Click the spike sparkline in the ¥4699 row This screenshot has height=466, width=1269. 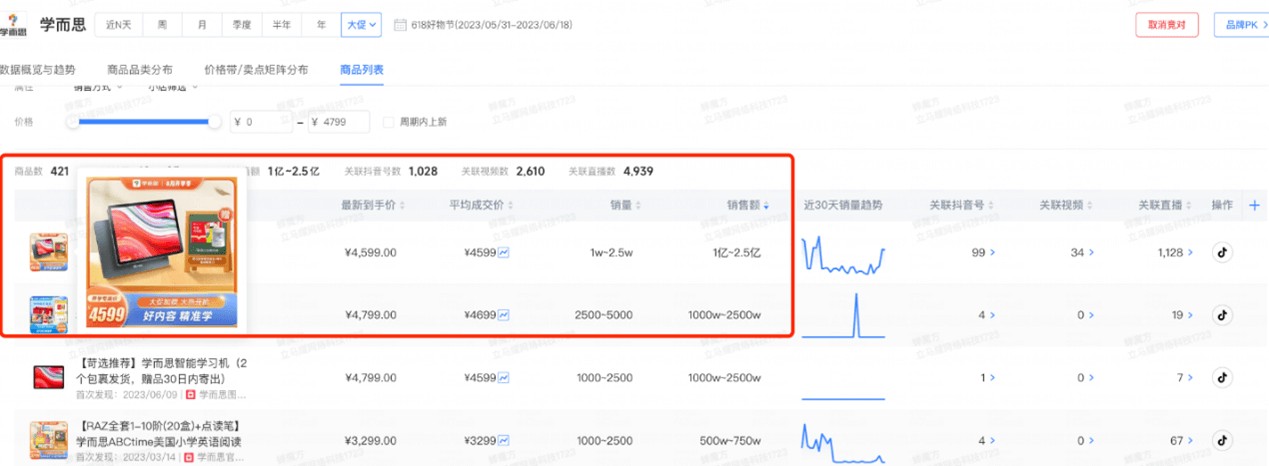click(843, 315)
